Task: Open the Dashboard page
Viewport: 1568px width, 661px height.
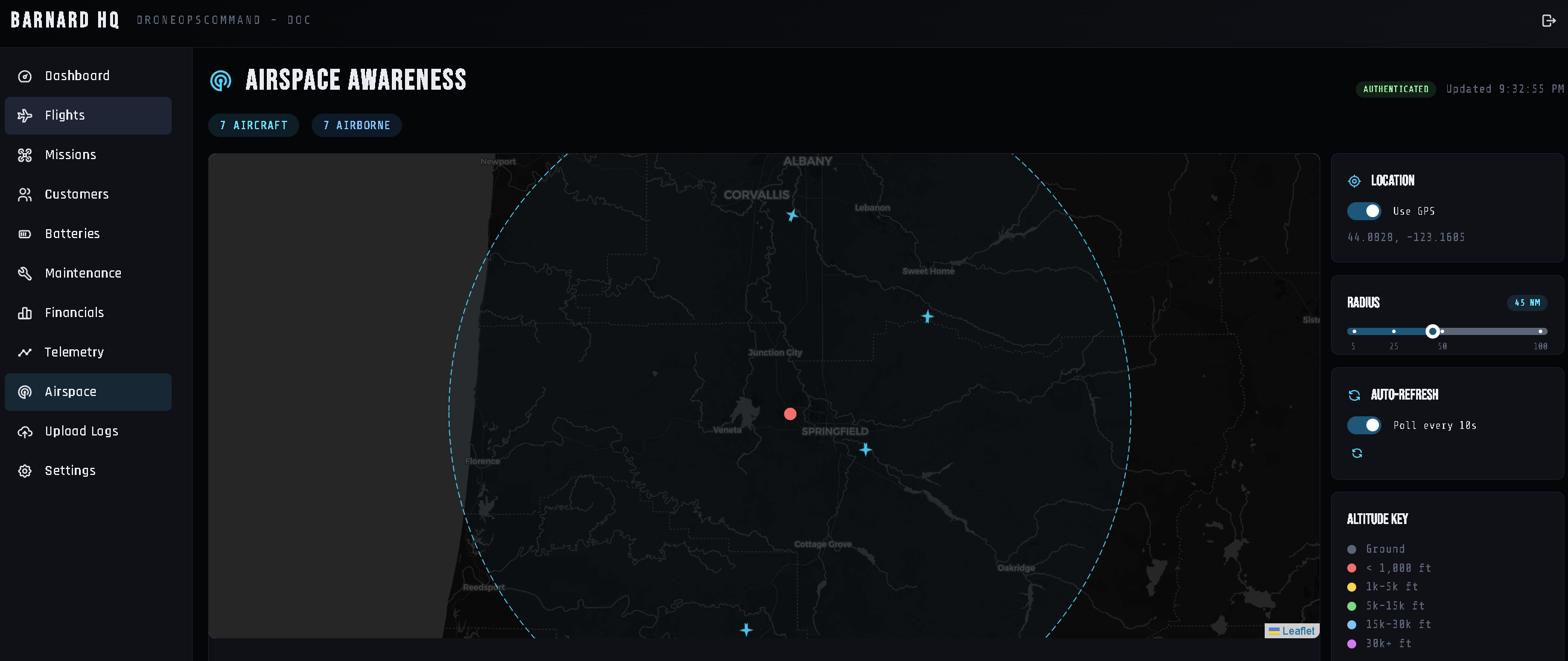Action: [x=89, y=76]
